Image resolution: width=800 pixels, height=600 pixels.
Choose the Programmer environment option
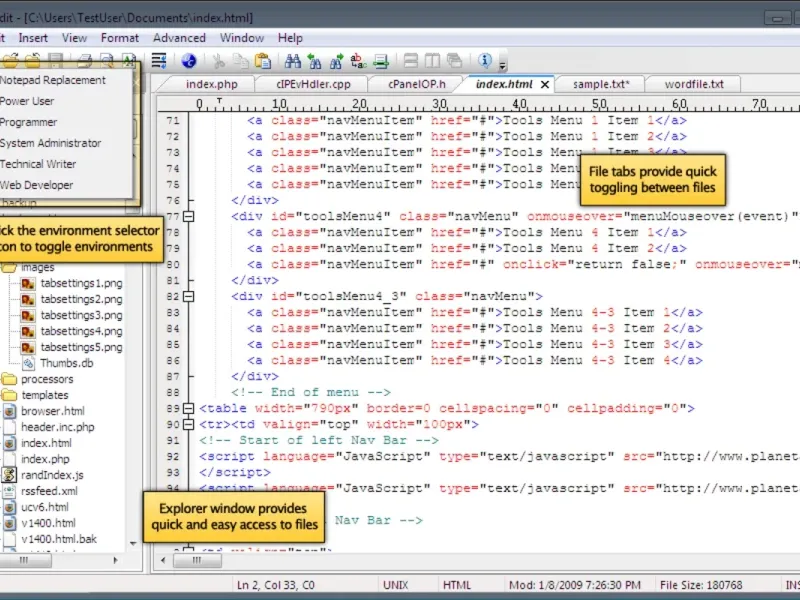[x=29, y=122]
